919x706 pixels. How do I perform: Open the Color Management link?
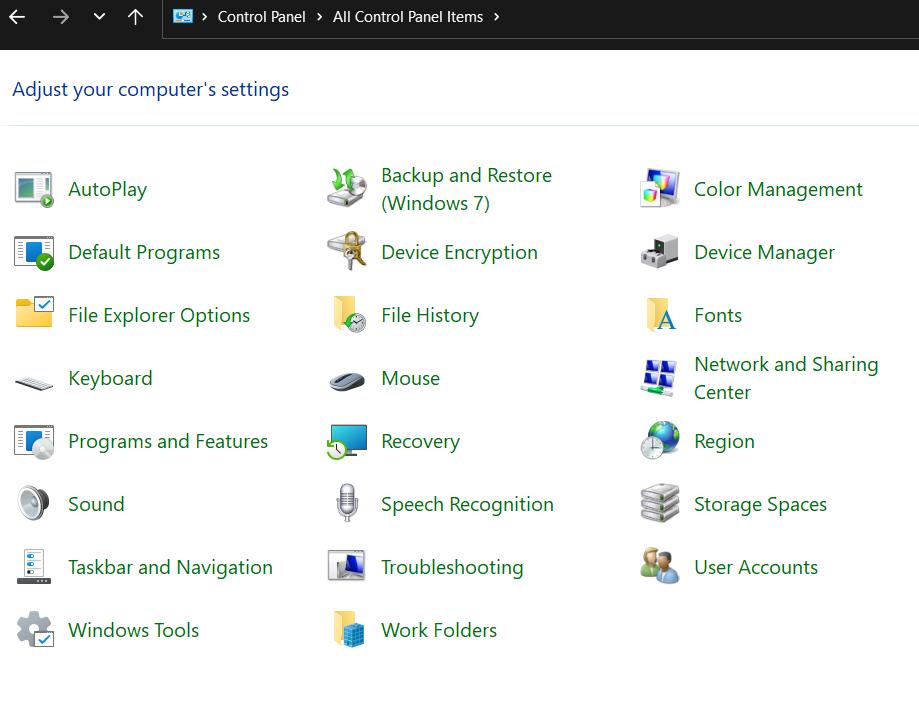(x=778, y=189)
